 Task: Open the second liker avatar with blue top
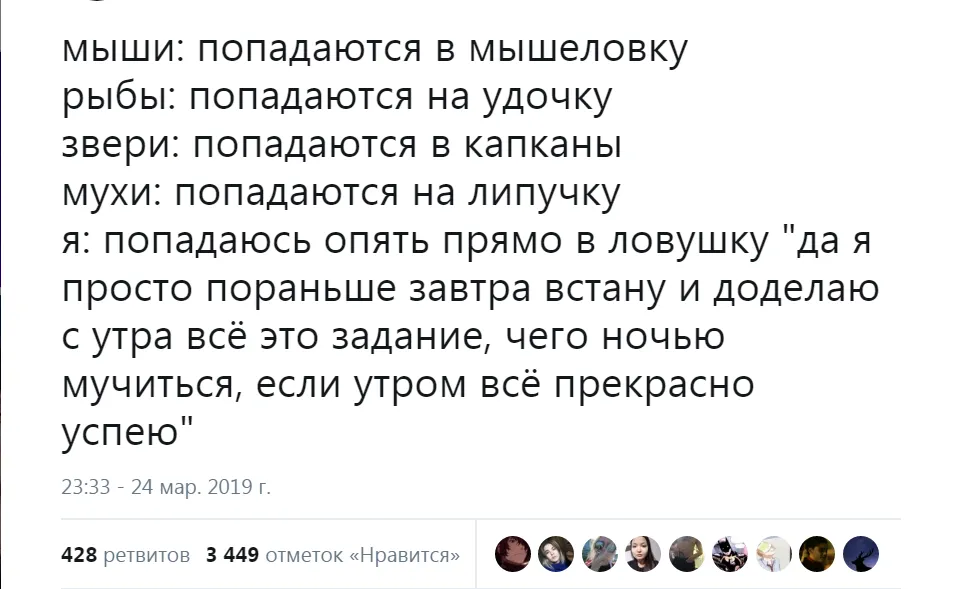(556, 554)
